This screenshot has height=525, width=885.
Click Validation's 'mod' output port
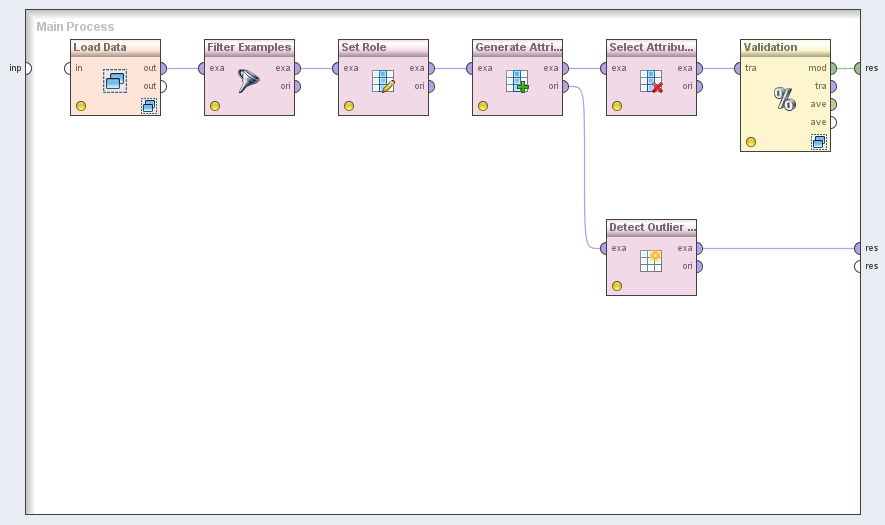click(x=832, y=68)
